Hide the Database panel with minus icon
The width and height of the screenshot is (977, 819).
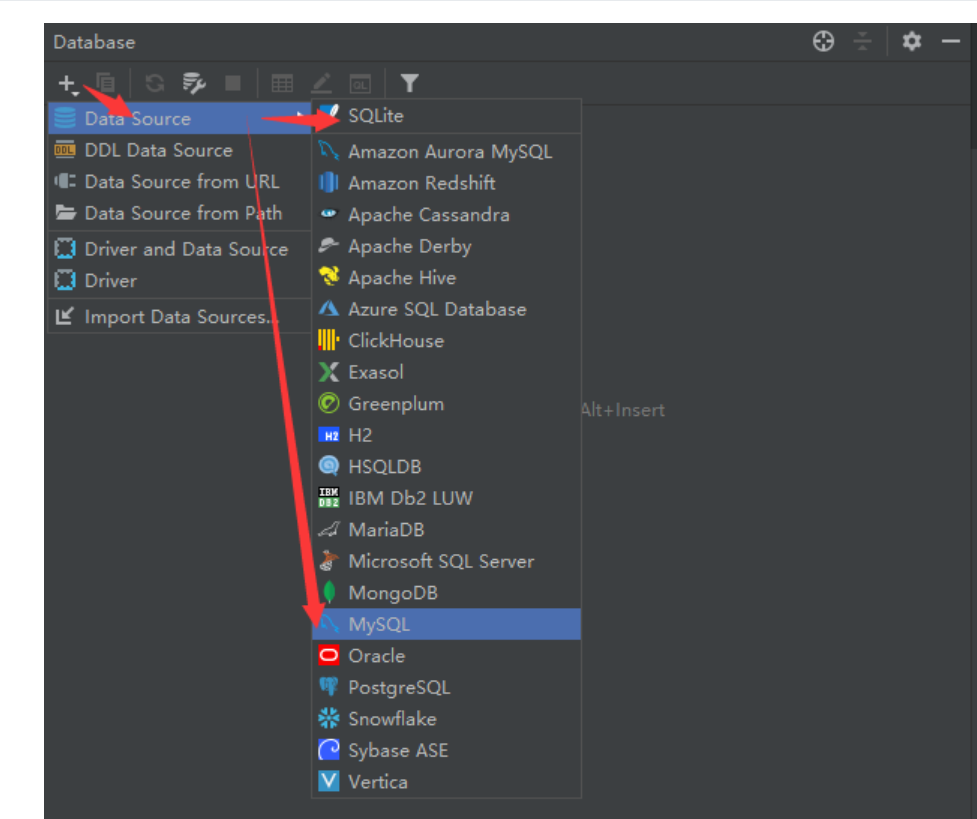[x=951, y=41]
